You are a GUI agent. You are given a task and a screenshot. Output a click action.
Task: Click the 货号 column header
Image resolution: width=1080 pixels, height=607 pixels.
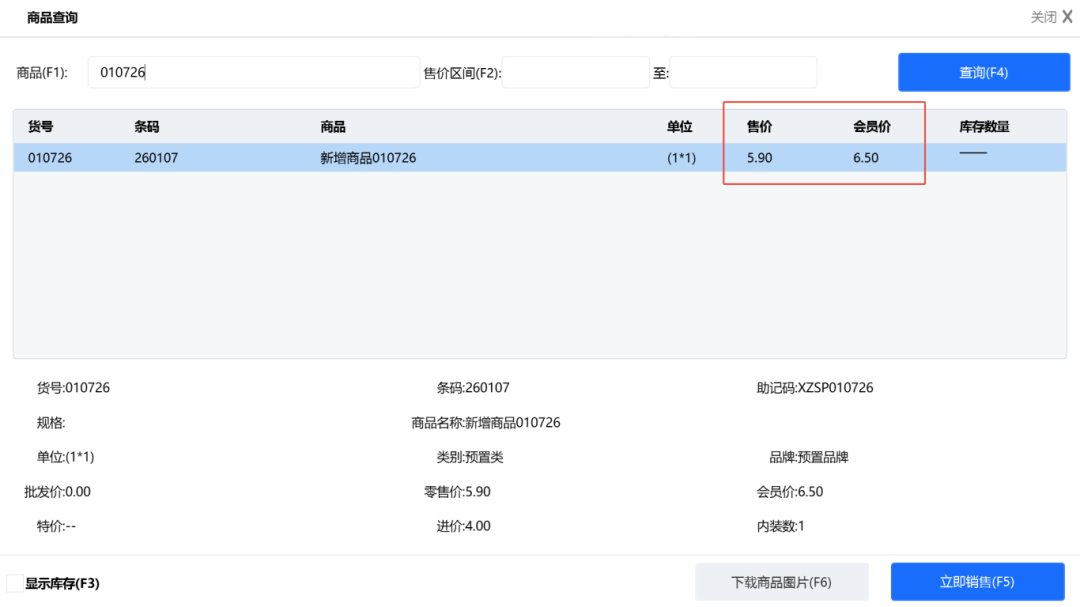[x=41, y=127]
